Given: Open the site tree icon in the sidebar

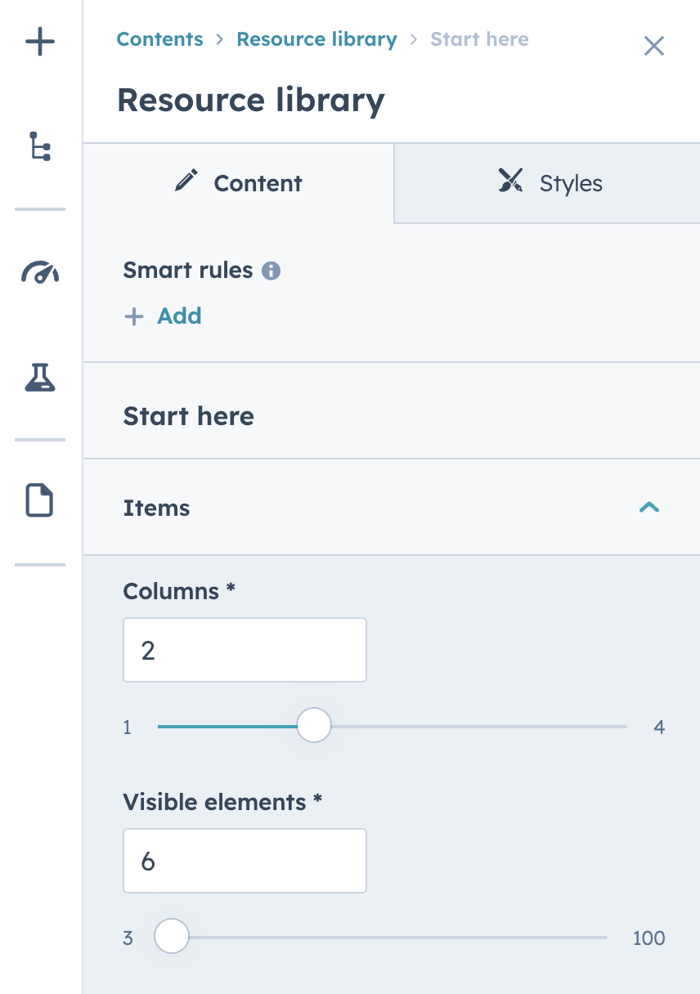Looking at the screenshot, I should [x=38, y=144].
